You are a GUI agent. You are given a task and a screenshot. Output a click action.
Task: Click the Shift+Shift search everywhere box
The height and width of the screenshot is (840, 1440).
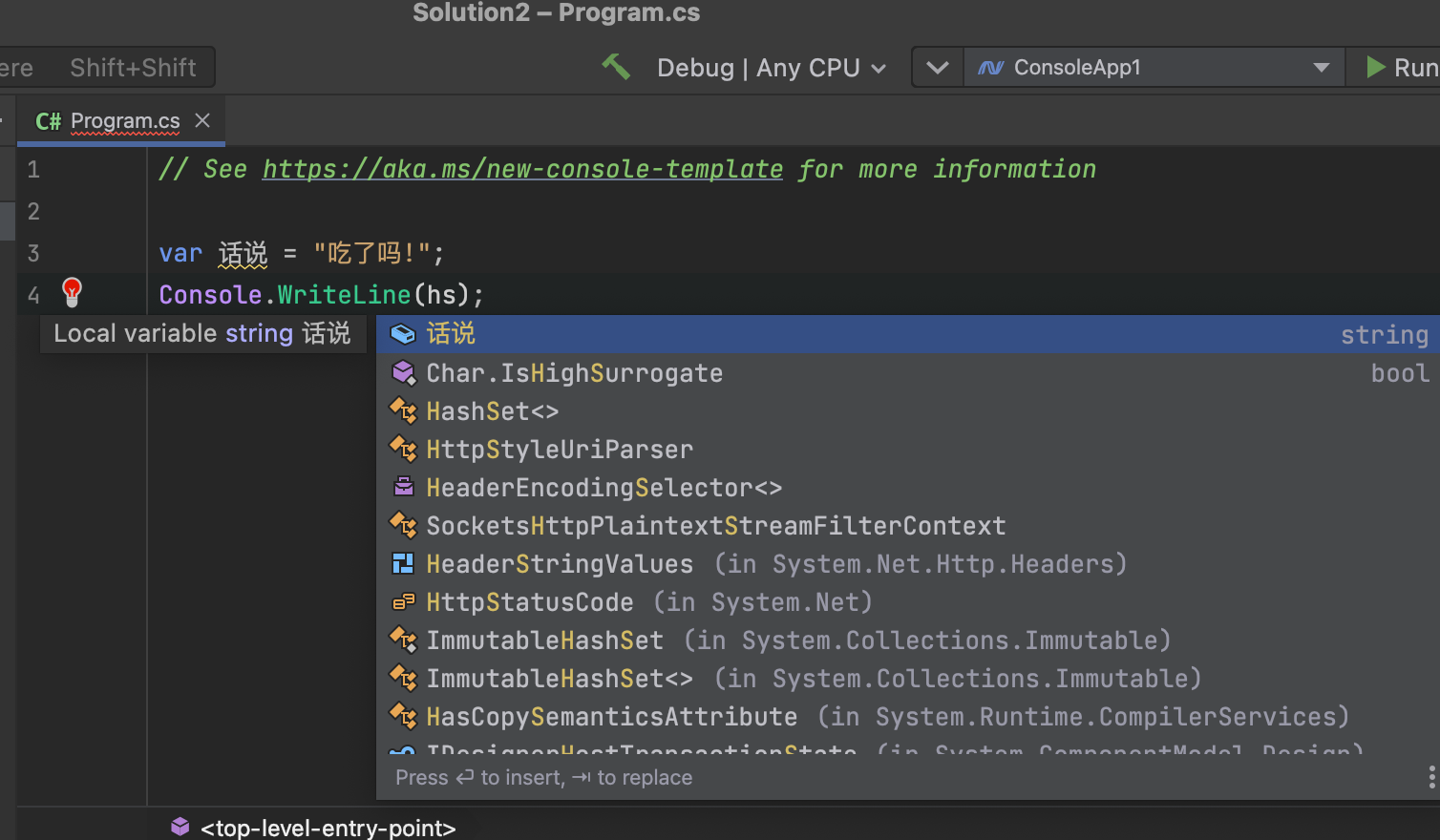(107, 68)
